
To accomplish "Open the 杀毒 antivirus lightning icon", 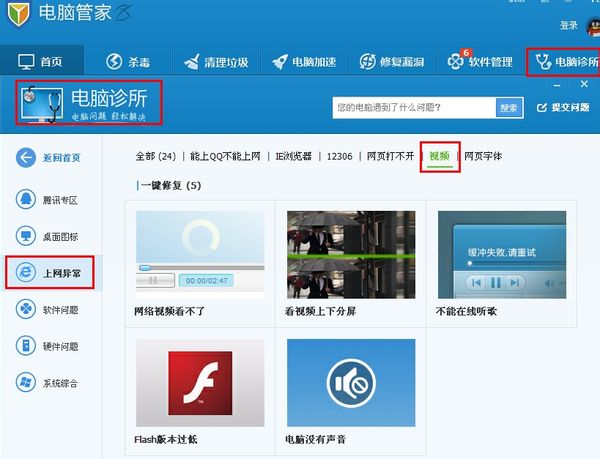I will pos(114,62).
